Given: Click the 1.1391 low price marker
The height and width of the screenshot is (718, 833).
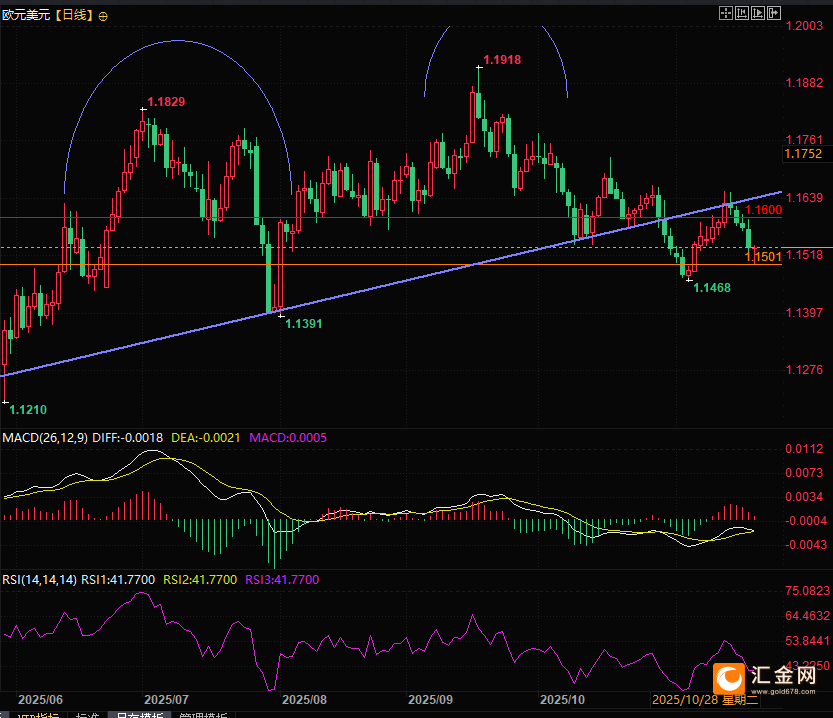Looking at the screenshot, I should coord(303,324).
